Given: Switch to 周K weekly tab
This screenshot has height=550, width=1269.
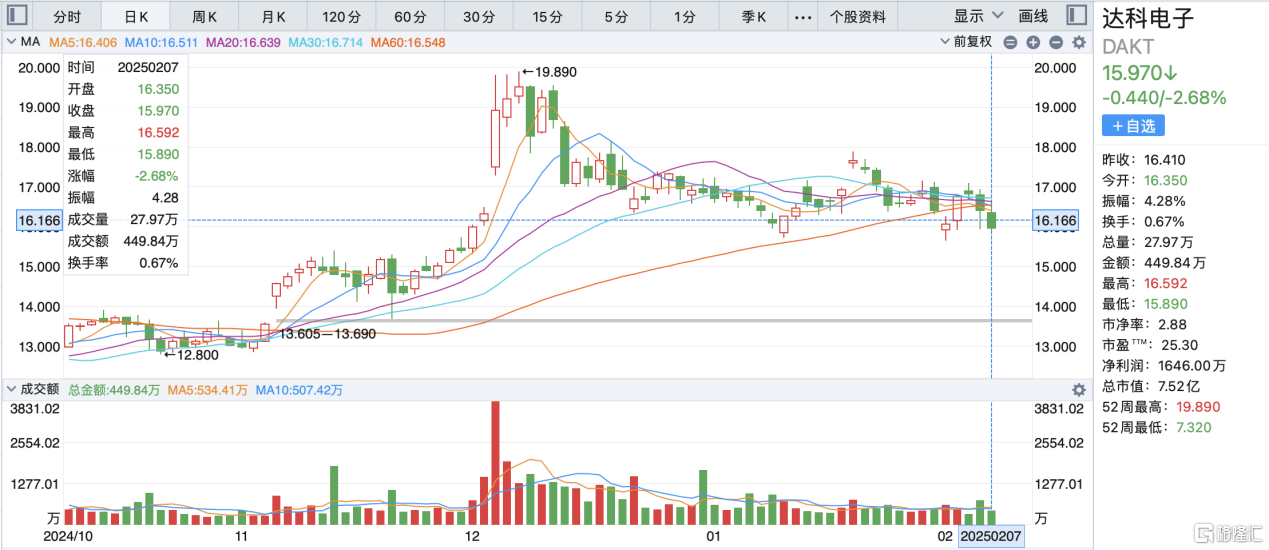Looking at the screenshot, I should pyautogui.click(x=205, y=16).
